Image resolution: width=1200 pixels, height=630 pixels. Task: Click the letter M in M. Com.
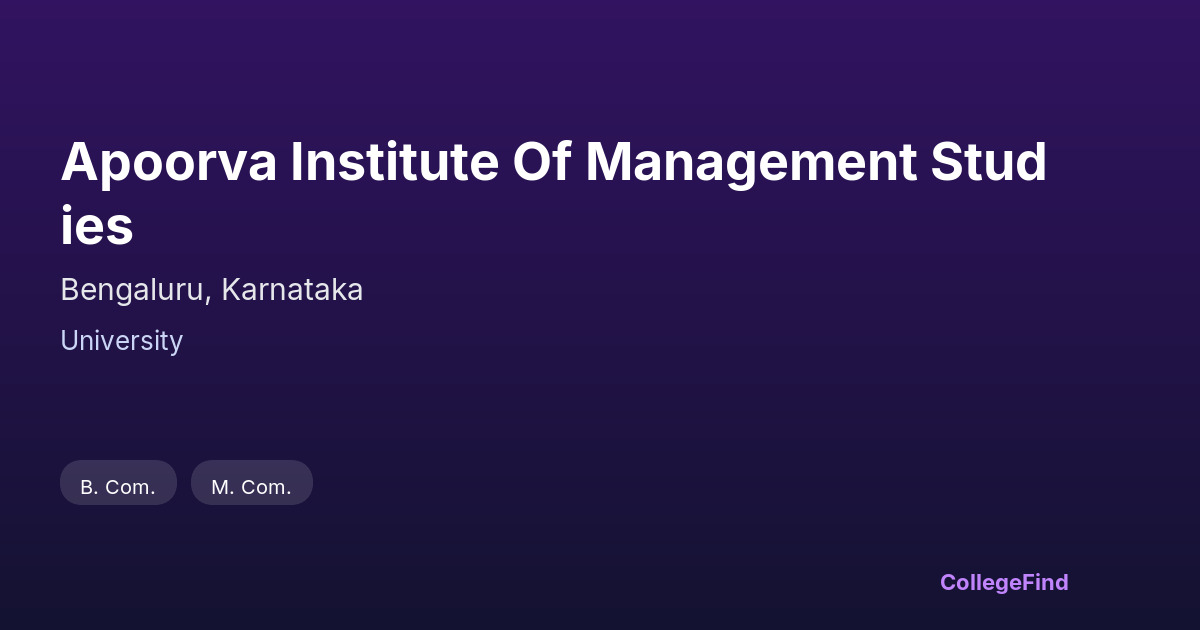coord(220,487)
